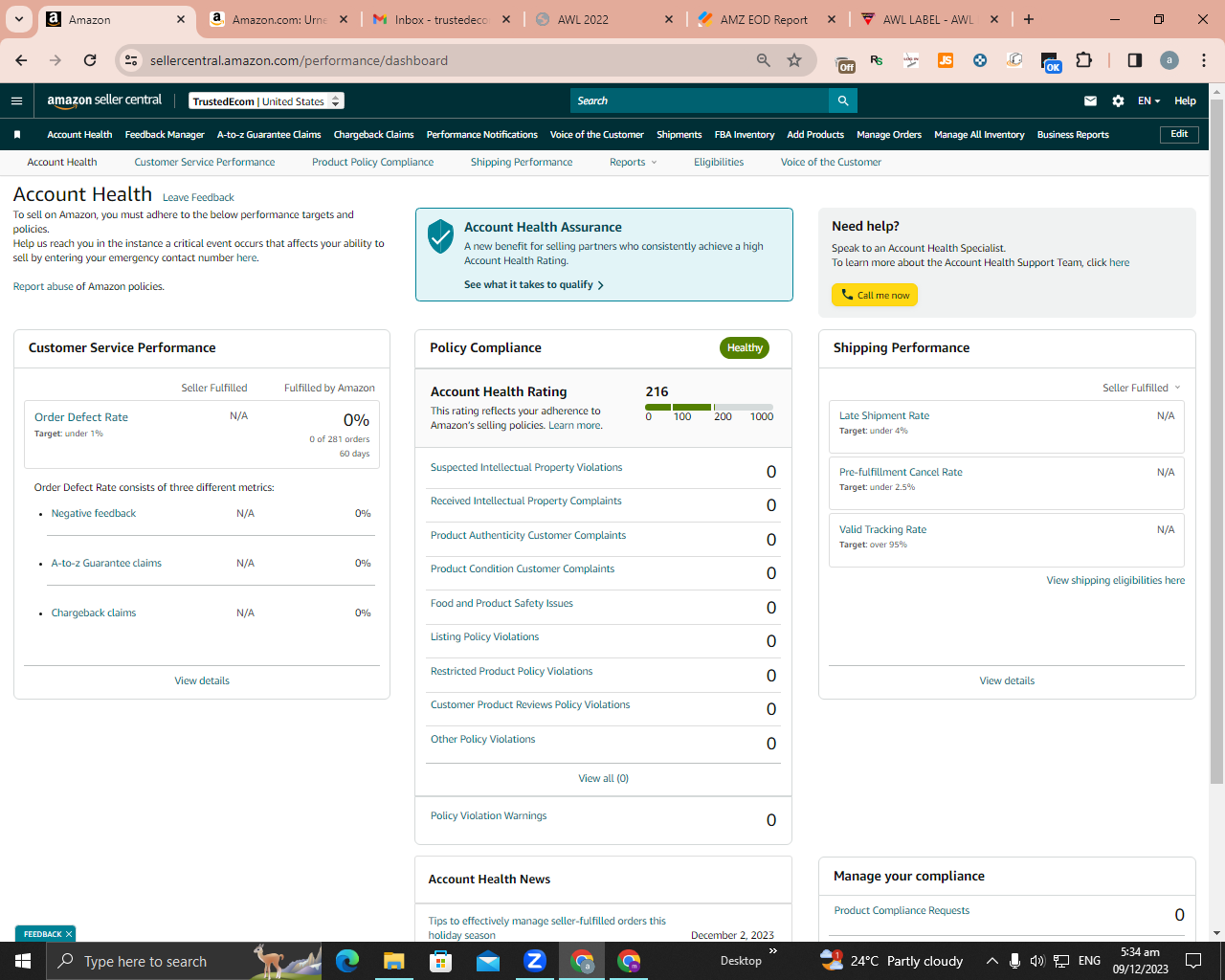Image resolution: width=1225 pixels, height=980 pixels.
Task: Expand the Desktop toolbar chevron on taskbar
Action: [773, 951]
